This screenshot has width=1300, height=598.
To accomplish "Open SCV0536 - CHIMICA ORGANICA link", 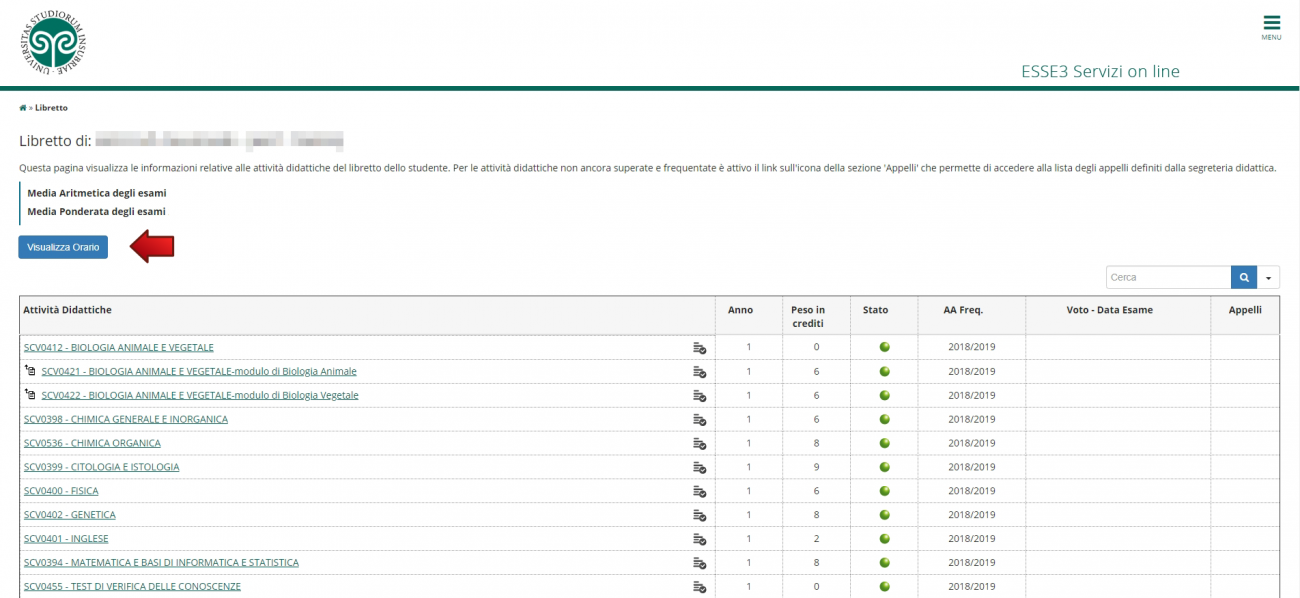I will click(92, 444).
